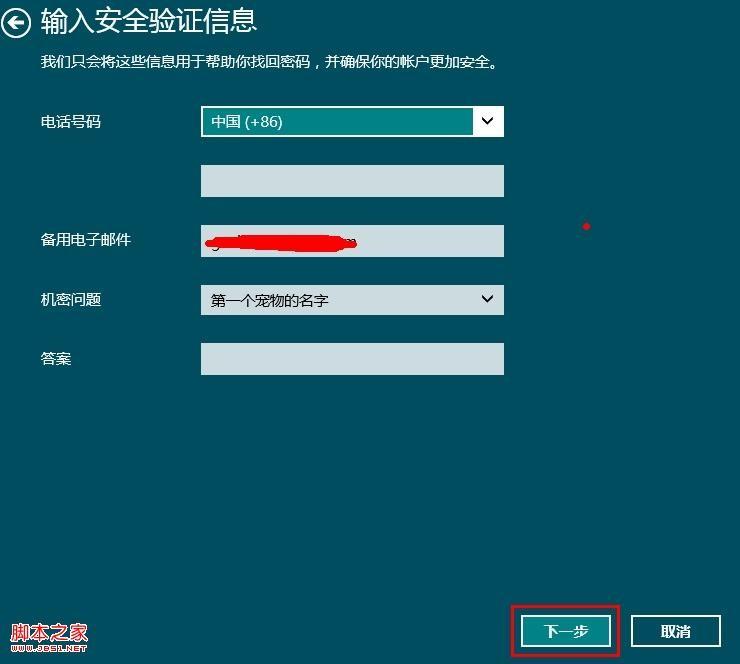This screenshot has height=664, width=740.
Task: Click into the 备用电子邮件 input field
Action: (x=352, y=241)
